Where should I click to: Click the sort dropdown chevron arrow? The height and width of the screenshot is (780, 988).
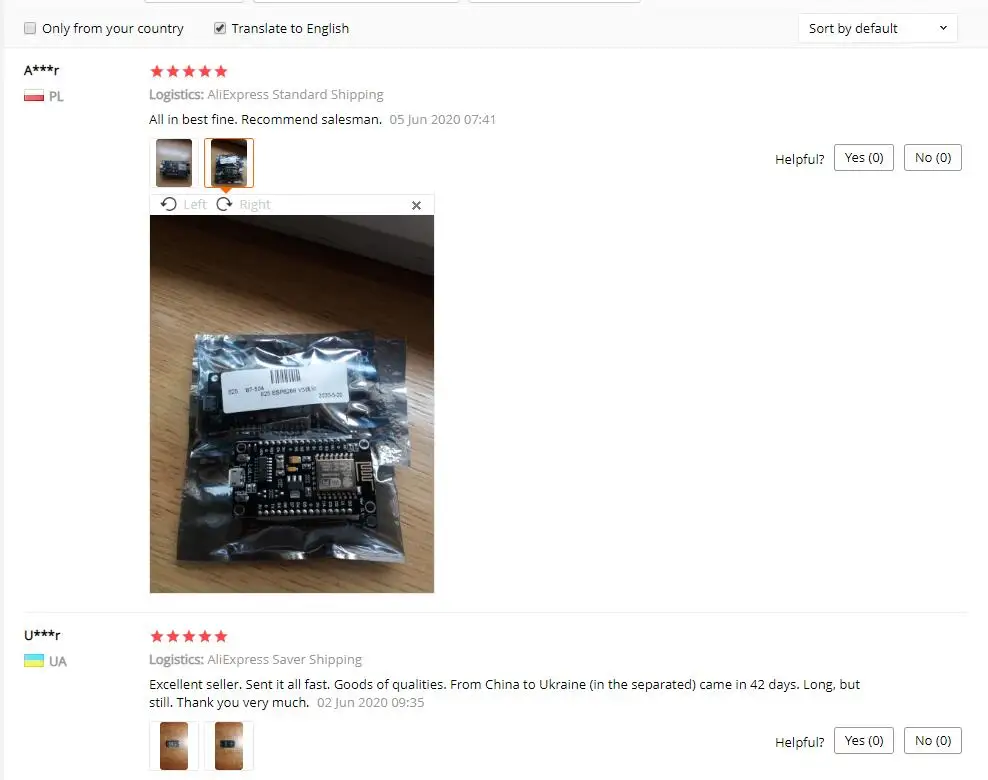(943, 28)
